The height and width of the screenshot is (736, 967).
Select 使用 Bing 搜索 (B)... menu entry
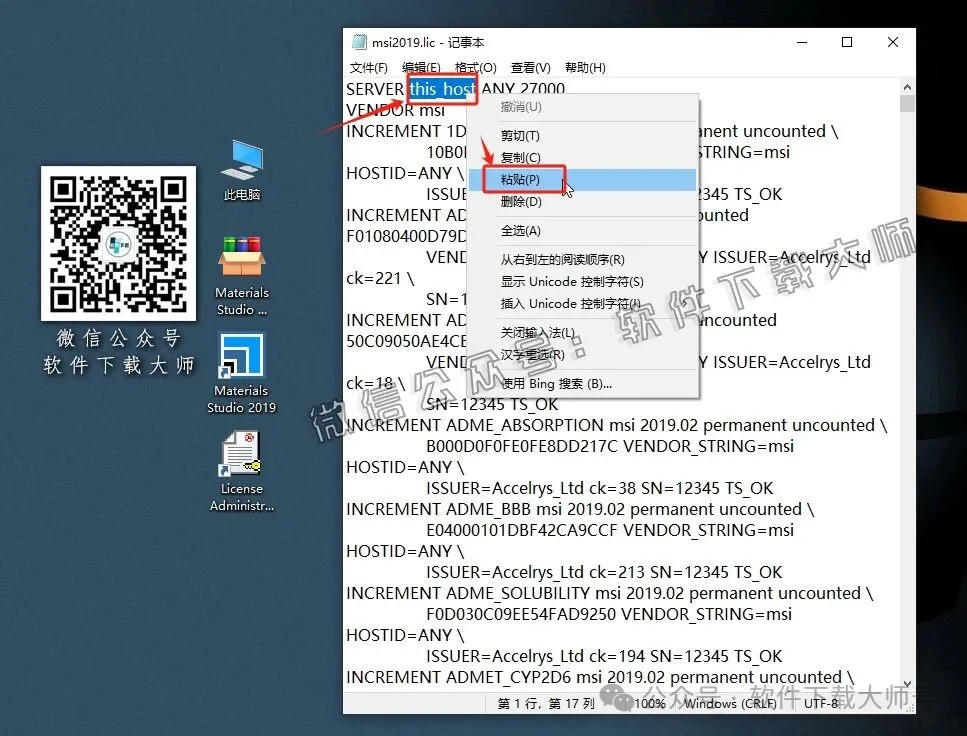click(556, 384)
